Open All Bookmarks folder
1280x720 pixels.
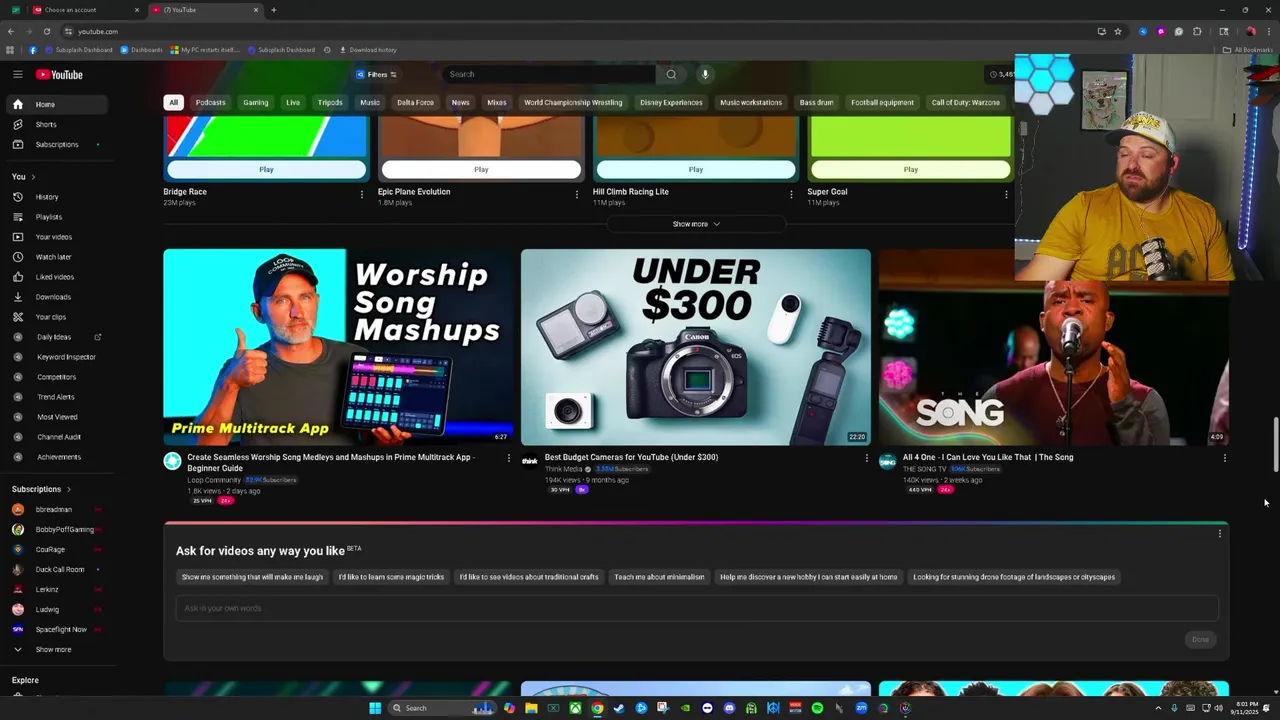click(1247, 50)
